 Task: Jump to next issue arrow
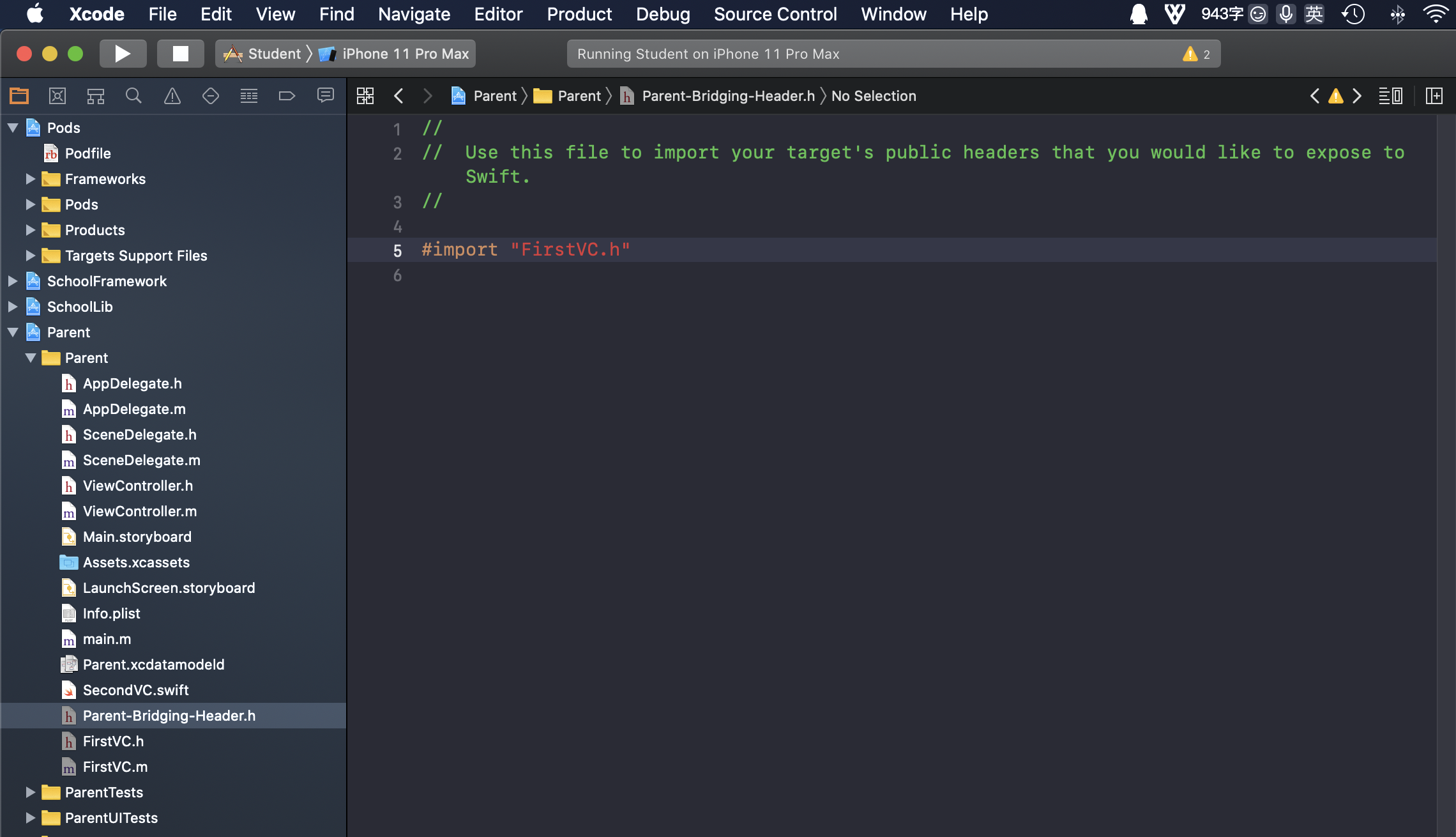coord(1357,96)
